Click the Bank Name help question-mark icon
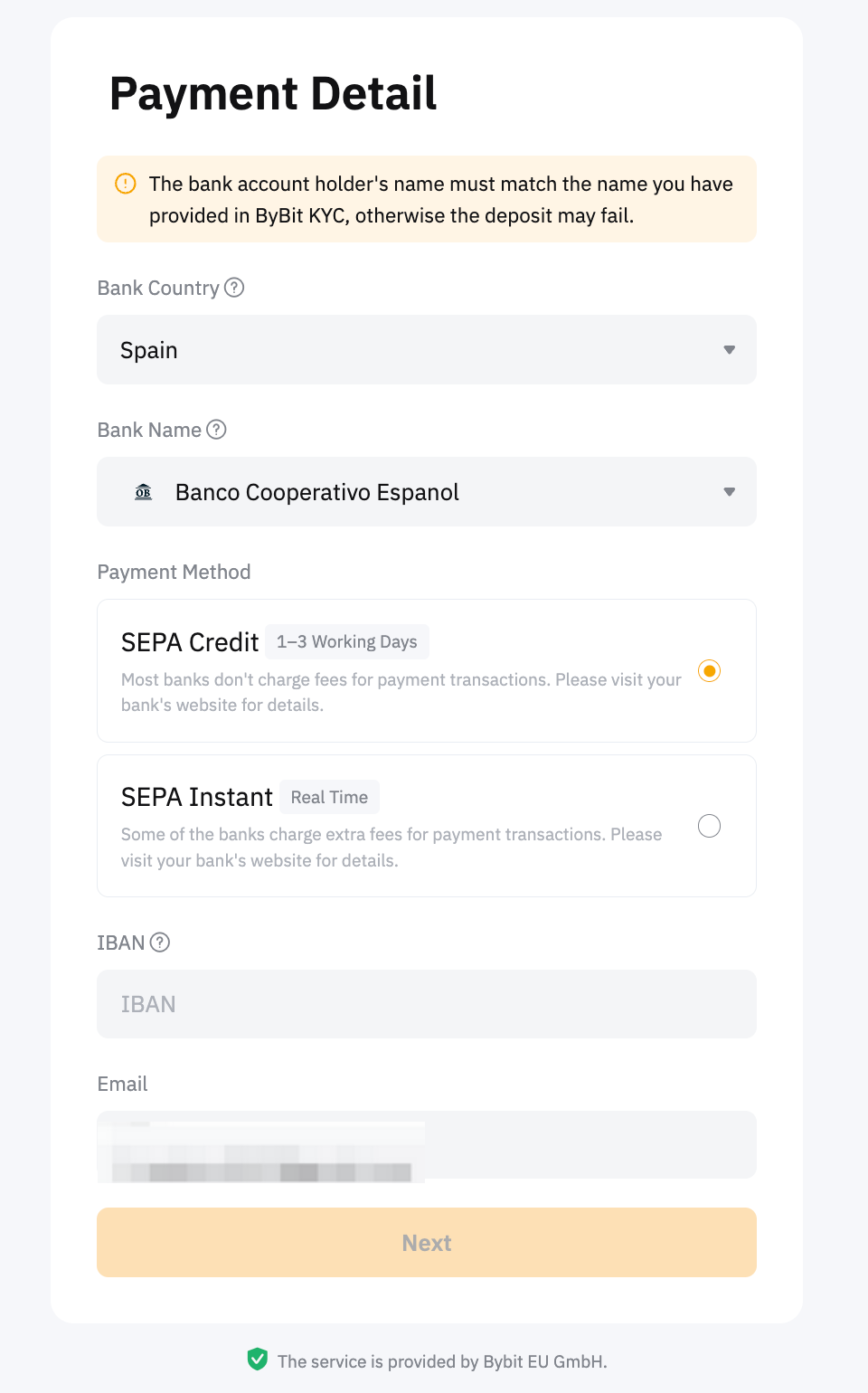This screenshot has width=868, height=1393. tap(216, 430)
